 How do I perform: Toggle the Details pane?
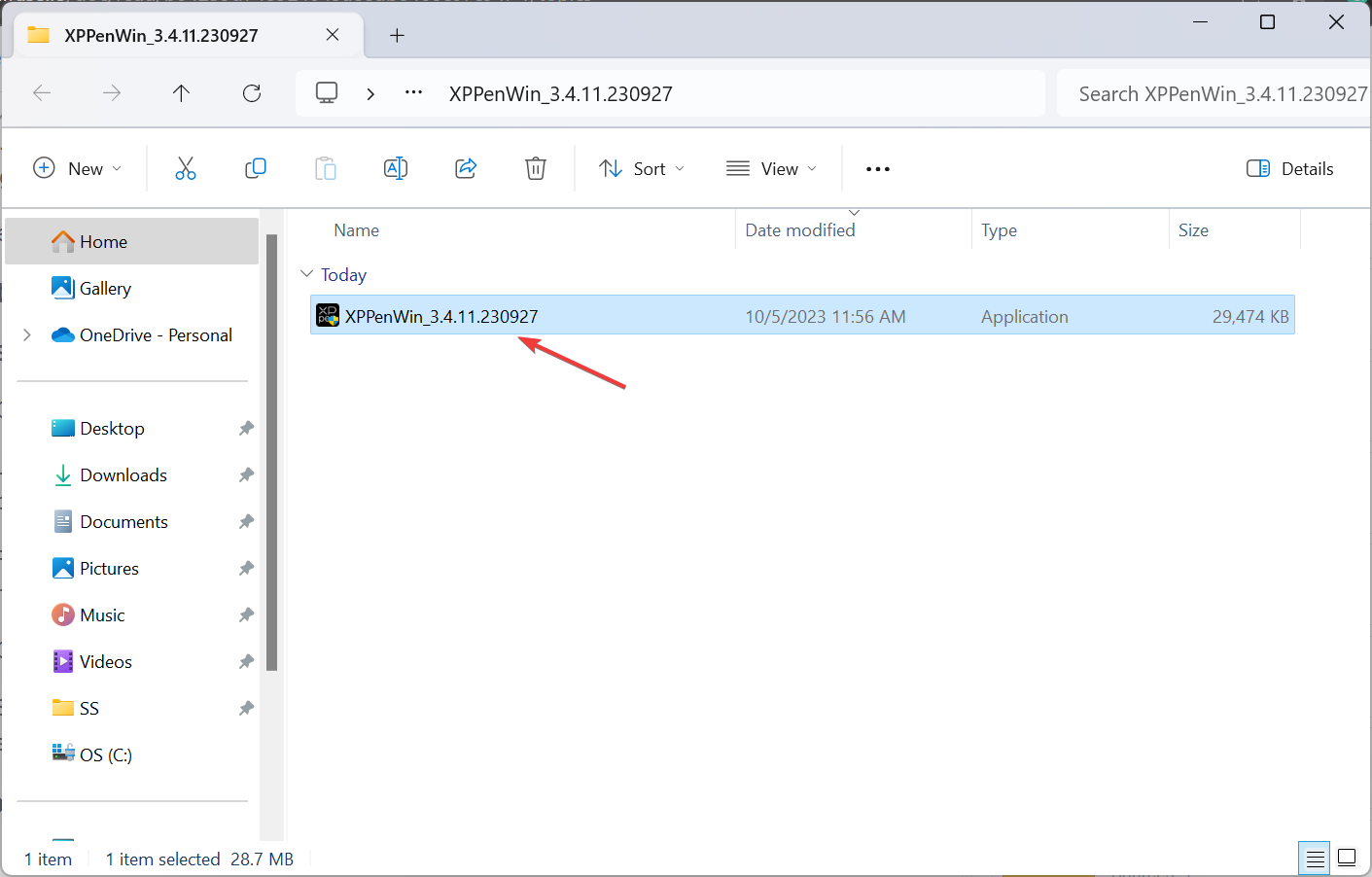click(x=1290, y=168)
